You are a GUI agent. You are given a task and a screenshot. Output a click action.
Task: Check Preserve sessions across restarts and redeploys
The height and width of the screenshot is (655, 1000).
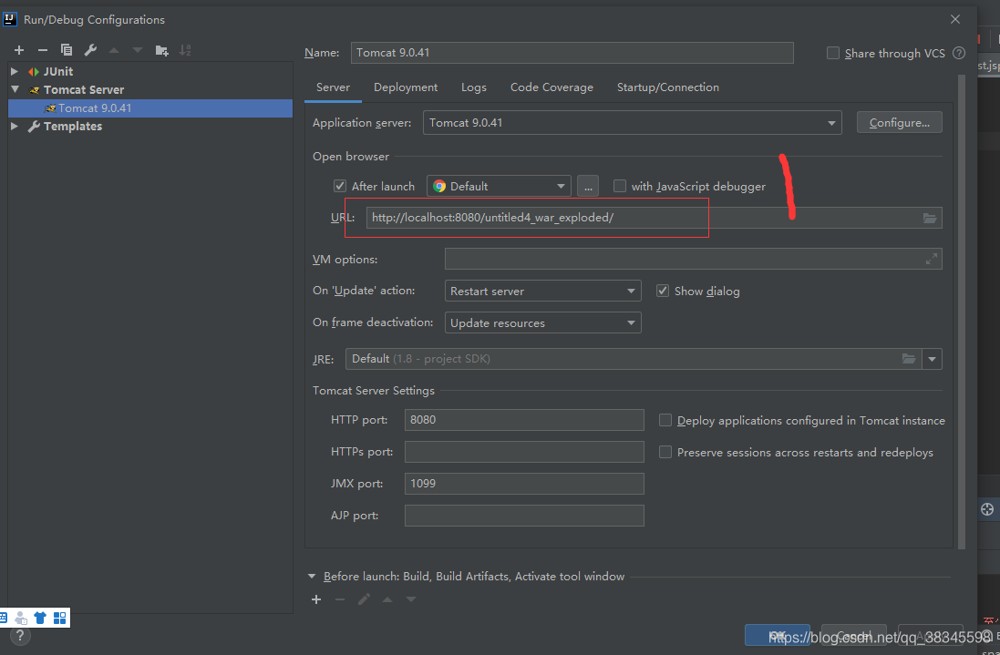pos(665,452)
